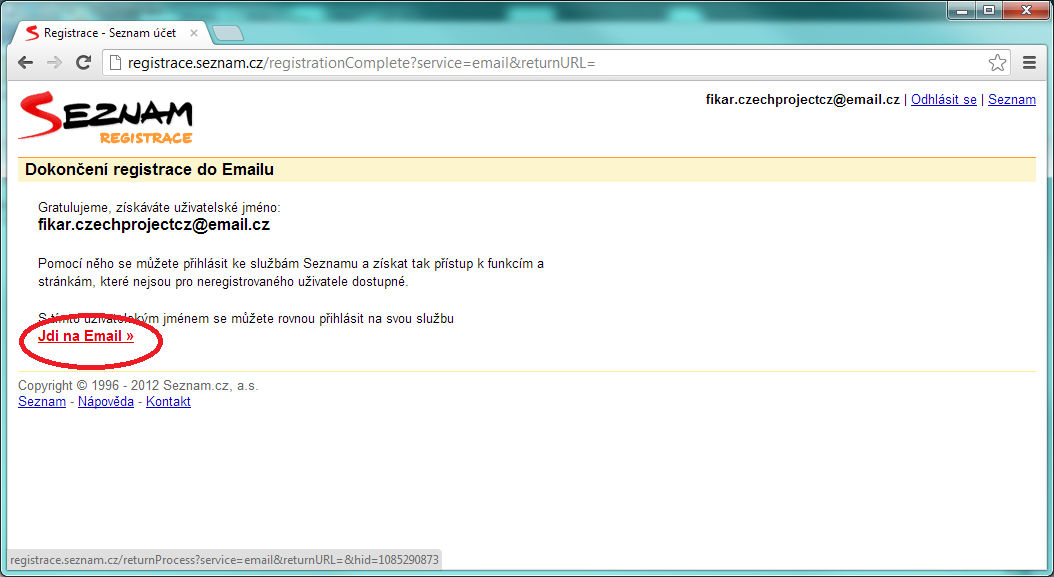Close the Registrace - Seznam účet tab
1054x577 pixels.
click(194, 33)
